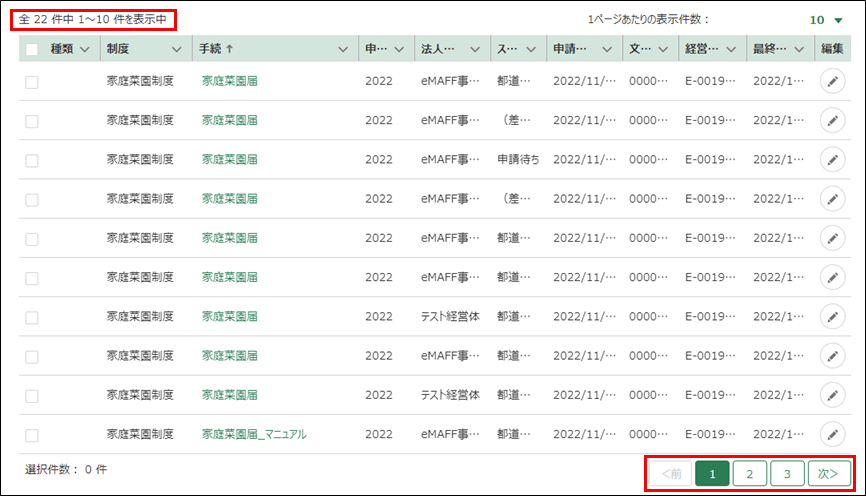
Task: Expand the 制度 column header dropdown
Action: click(176, 49)
